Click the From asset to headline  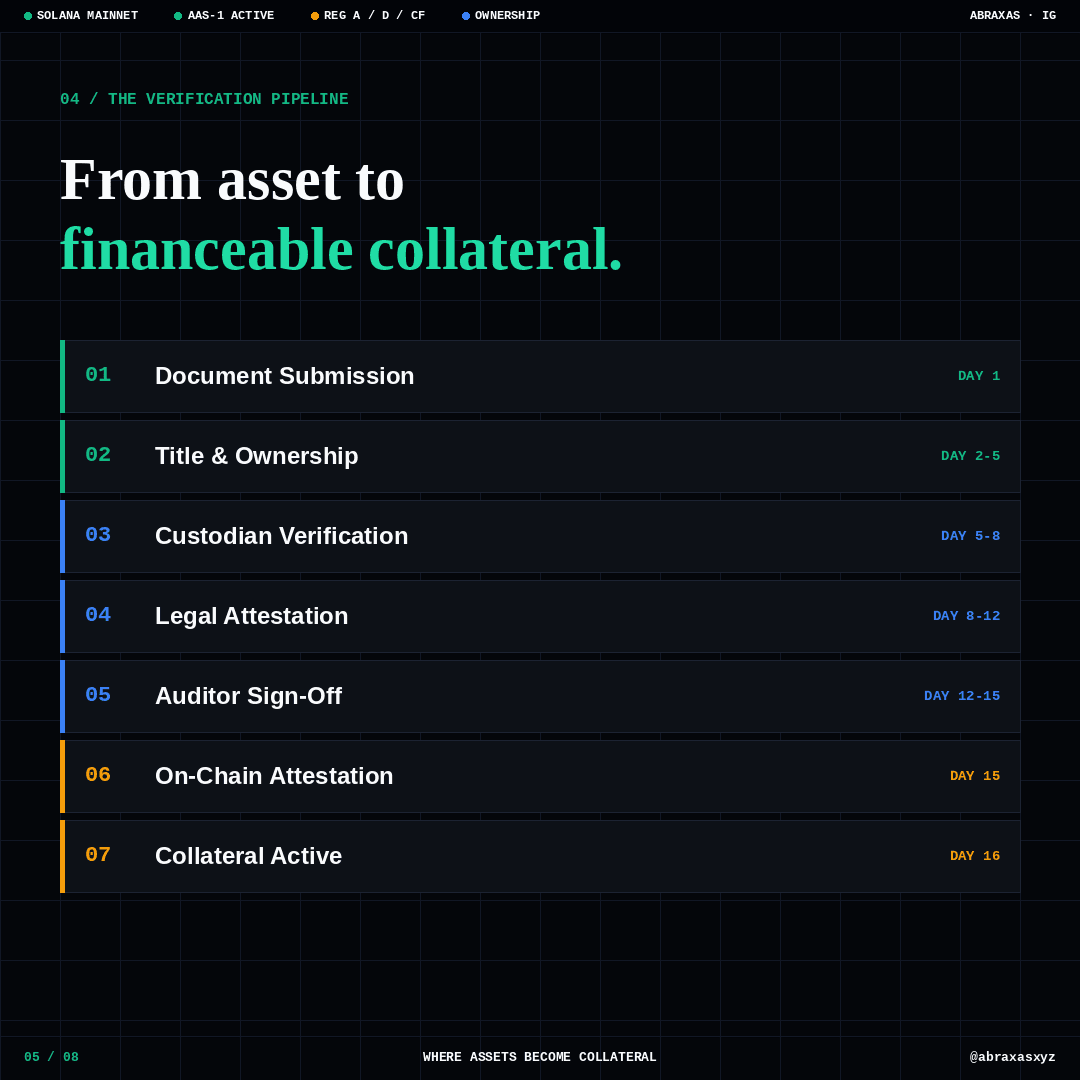click(232, 180)
